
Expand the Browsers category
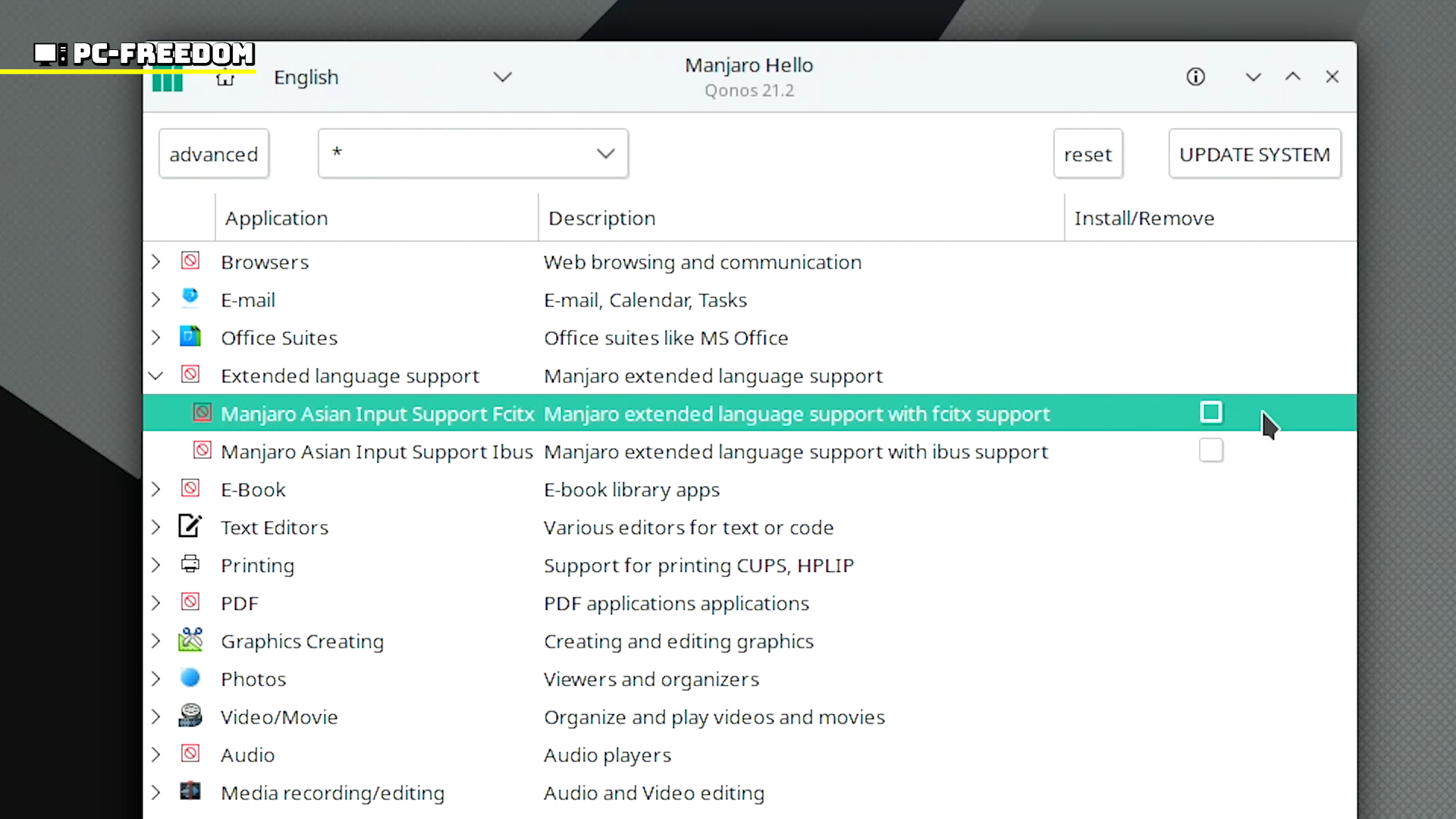156,262
